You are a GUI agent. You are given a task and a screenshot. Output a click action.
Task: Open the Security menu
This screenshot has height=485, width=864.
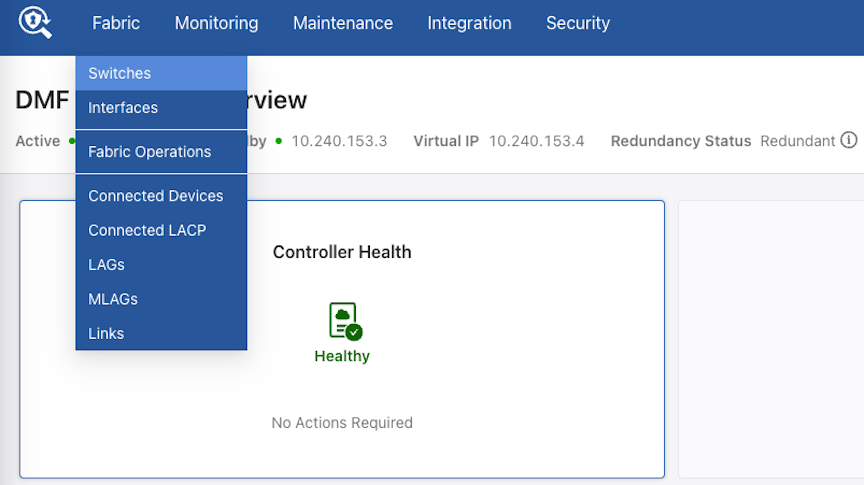point(578,23)
